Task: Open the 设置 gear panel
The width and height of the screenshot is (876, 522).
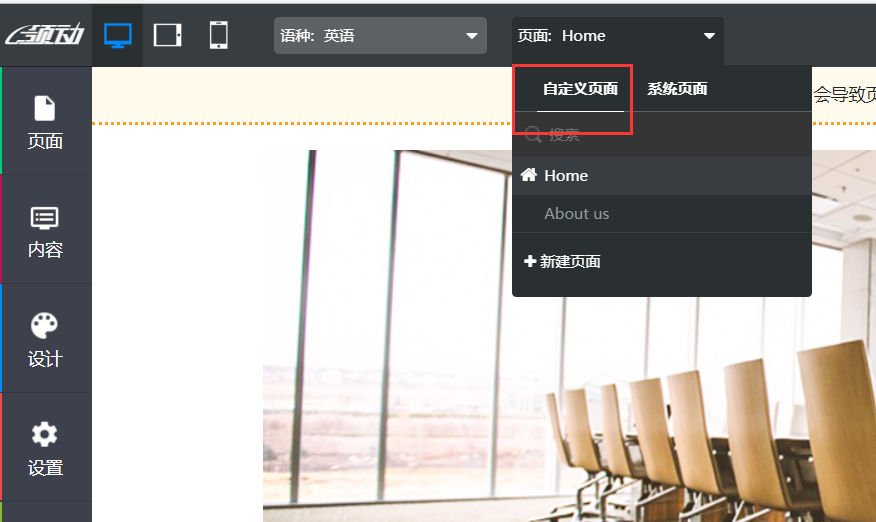Action: 46,448
